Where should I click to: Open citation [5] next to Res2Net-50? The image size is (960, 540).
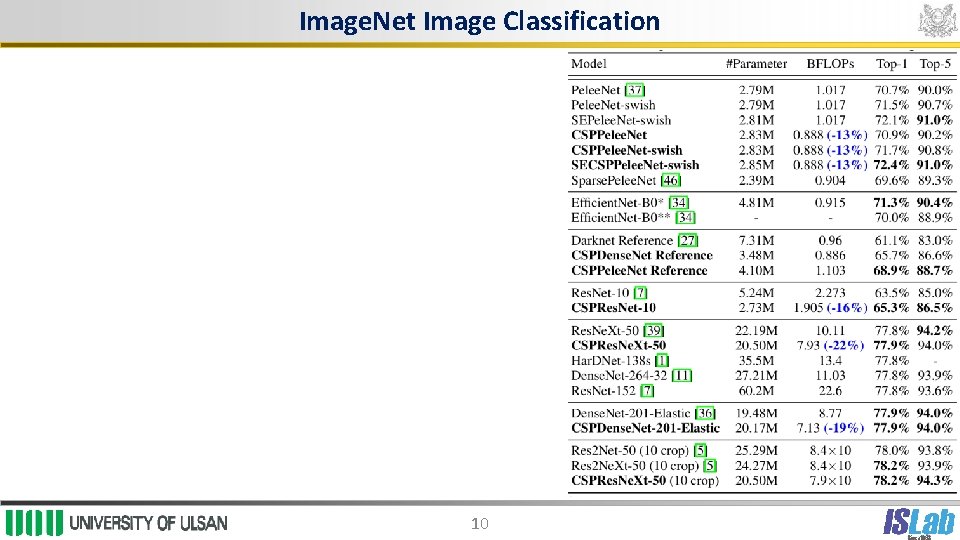700,451
